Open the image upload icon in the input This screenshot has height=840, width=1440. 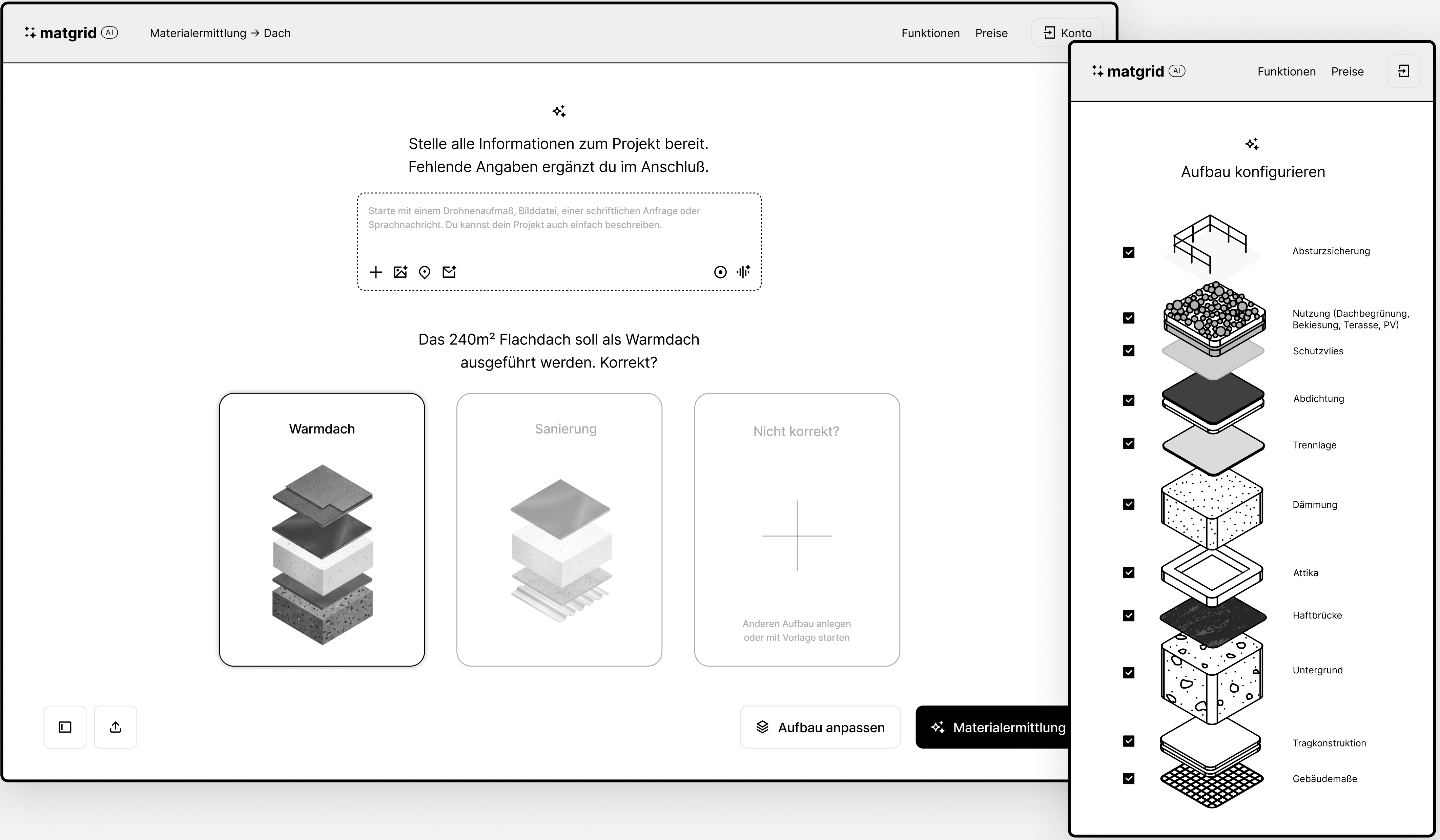pos(400,272)
